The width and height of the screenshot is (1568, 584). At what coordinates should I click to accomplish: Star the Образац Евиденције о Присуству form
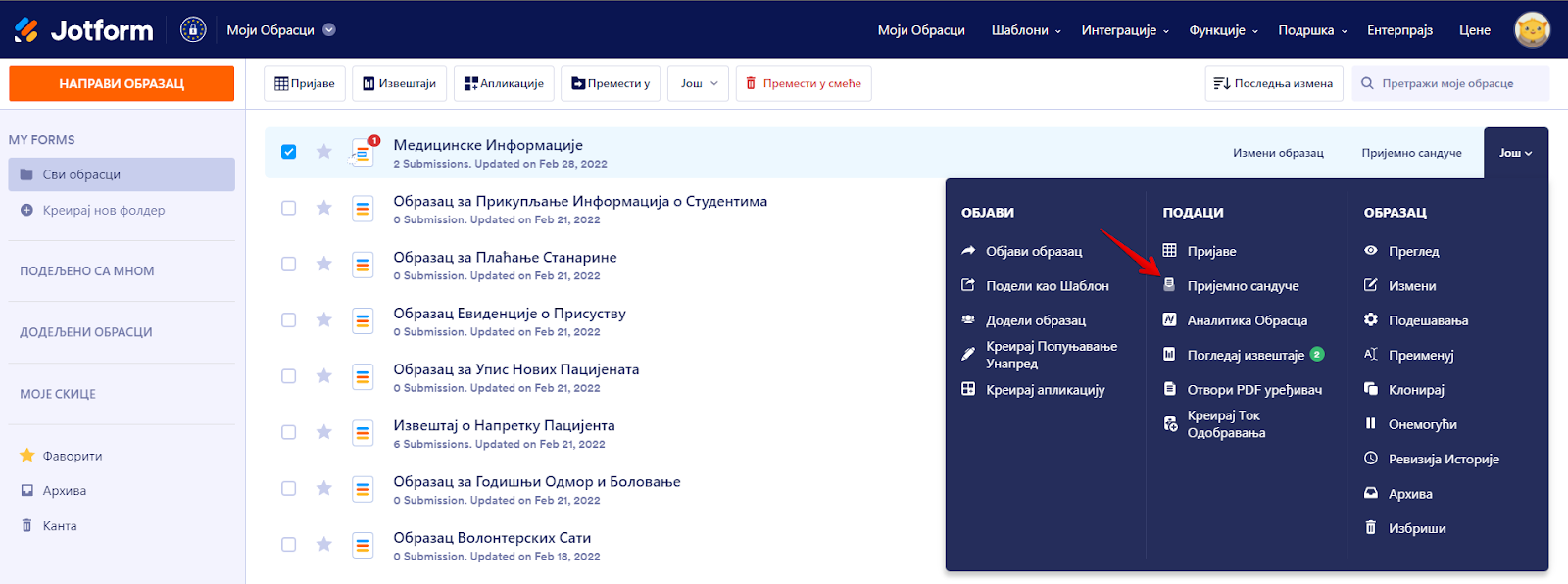coord(324,319)
